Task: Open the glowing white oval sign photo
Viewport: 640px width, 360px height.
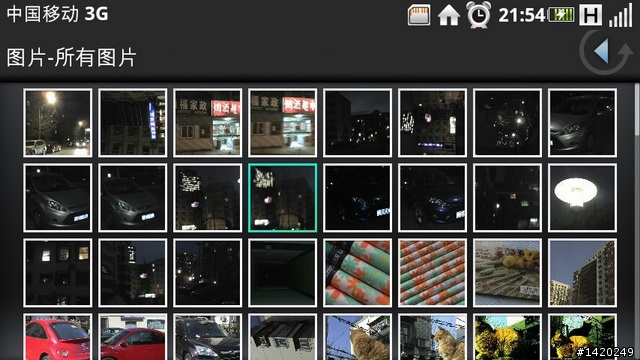Action: tap(582, 198)
